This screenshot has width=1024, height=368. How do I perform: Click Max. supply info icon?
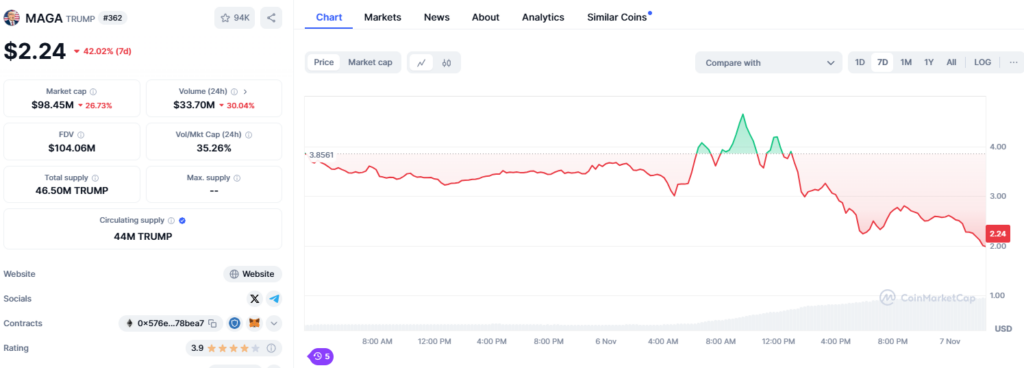(237, 177)
